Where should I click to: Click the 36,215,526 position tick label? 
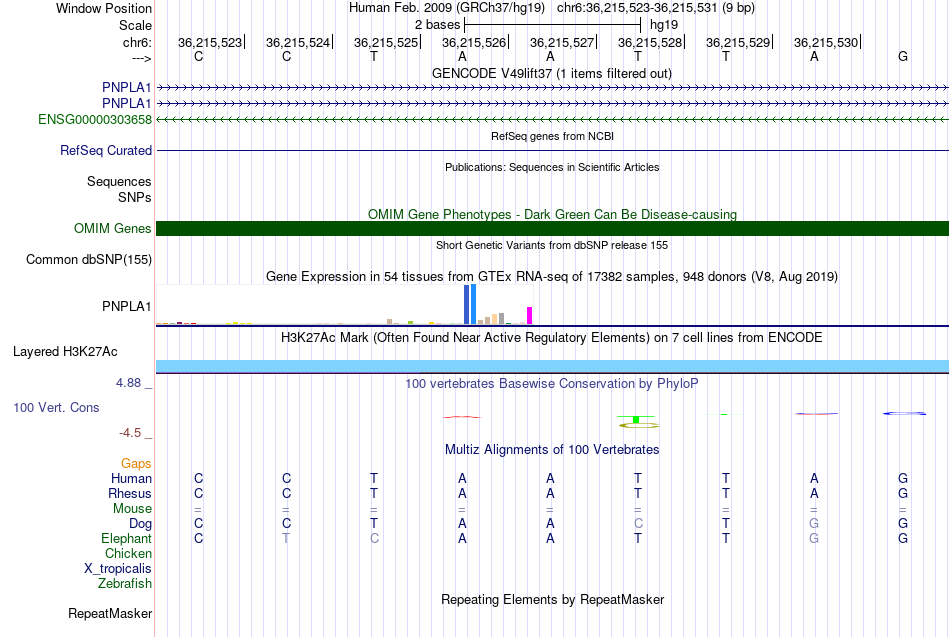tap(474, 42)
